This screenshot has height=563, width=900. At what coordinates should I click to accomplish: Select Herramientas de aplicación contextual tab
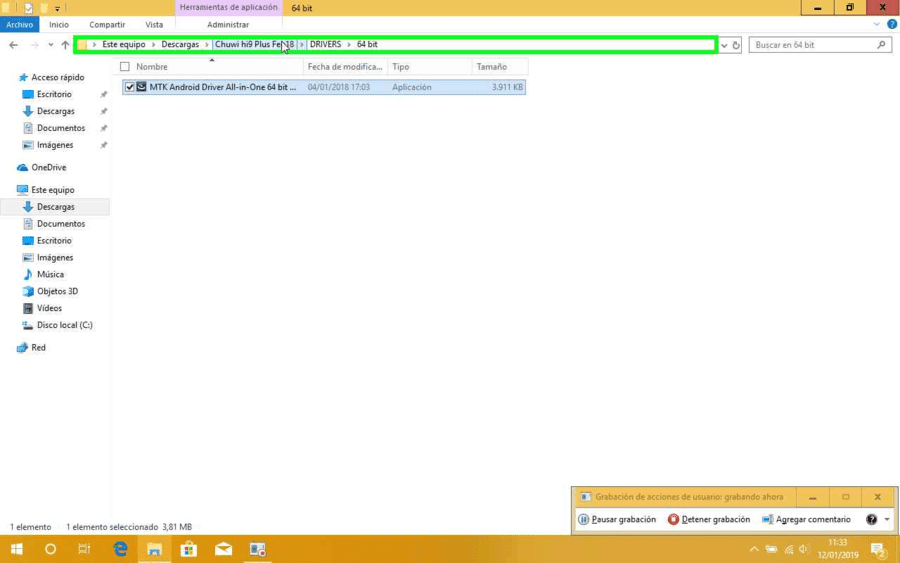tap(228, 7)
